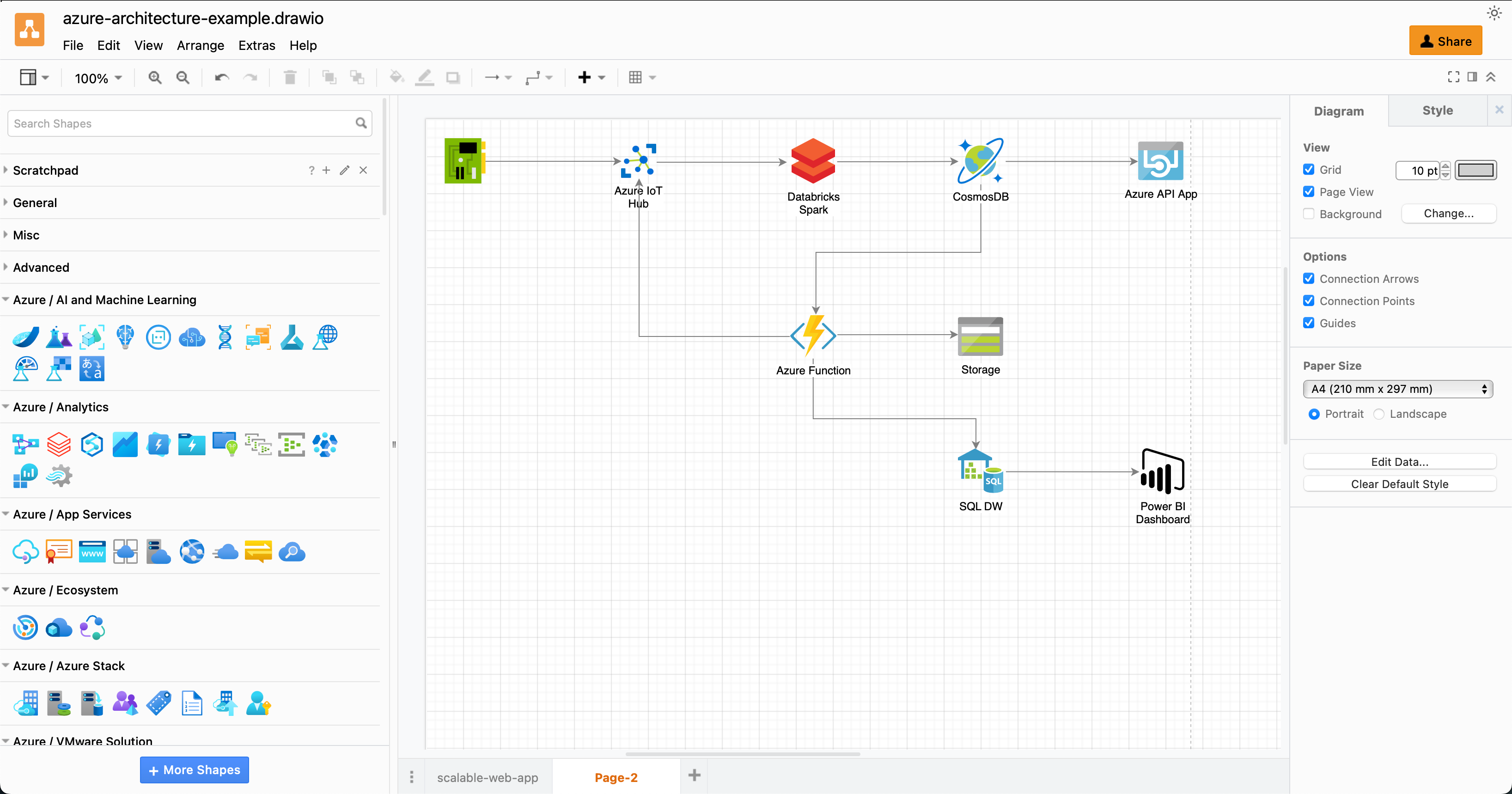The height and width of the screenshot is (794, 1512).
Task: Disable the Grid checkbox
Action: [x=1309, y=169]
